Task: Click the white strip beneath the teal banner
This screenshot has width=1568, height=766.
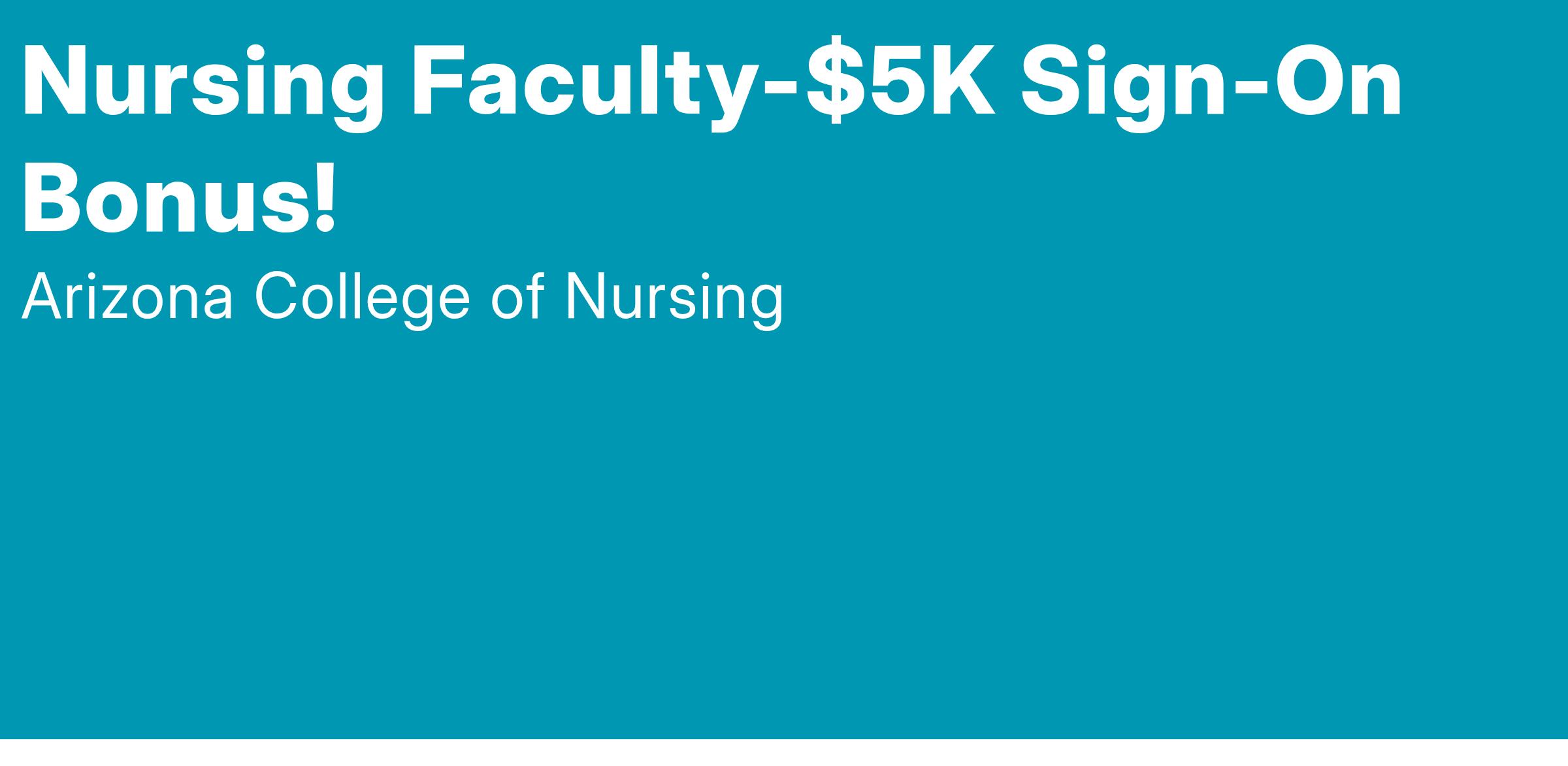Action: (x=784, y=753)
